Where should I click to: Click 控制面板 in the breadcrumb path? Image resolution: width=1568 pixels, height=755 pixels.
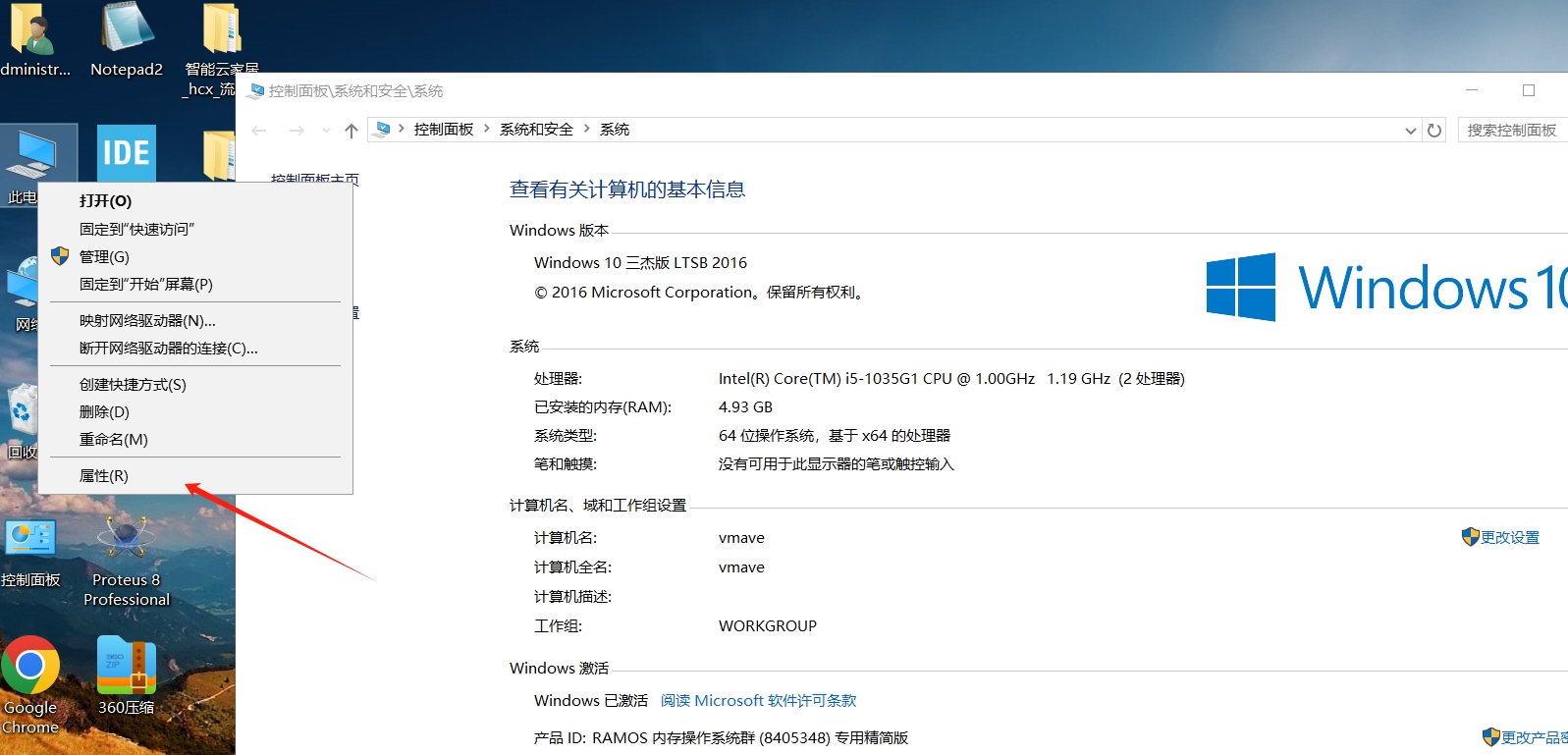click(x=444, y=129)
